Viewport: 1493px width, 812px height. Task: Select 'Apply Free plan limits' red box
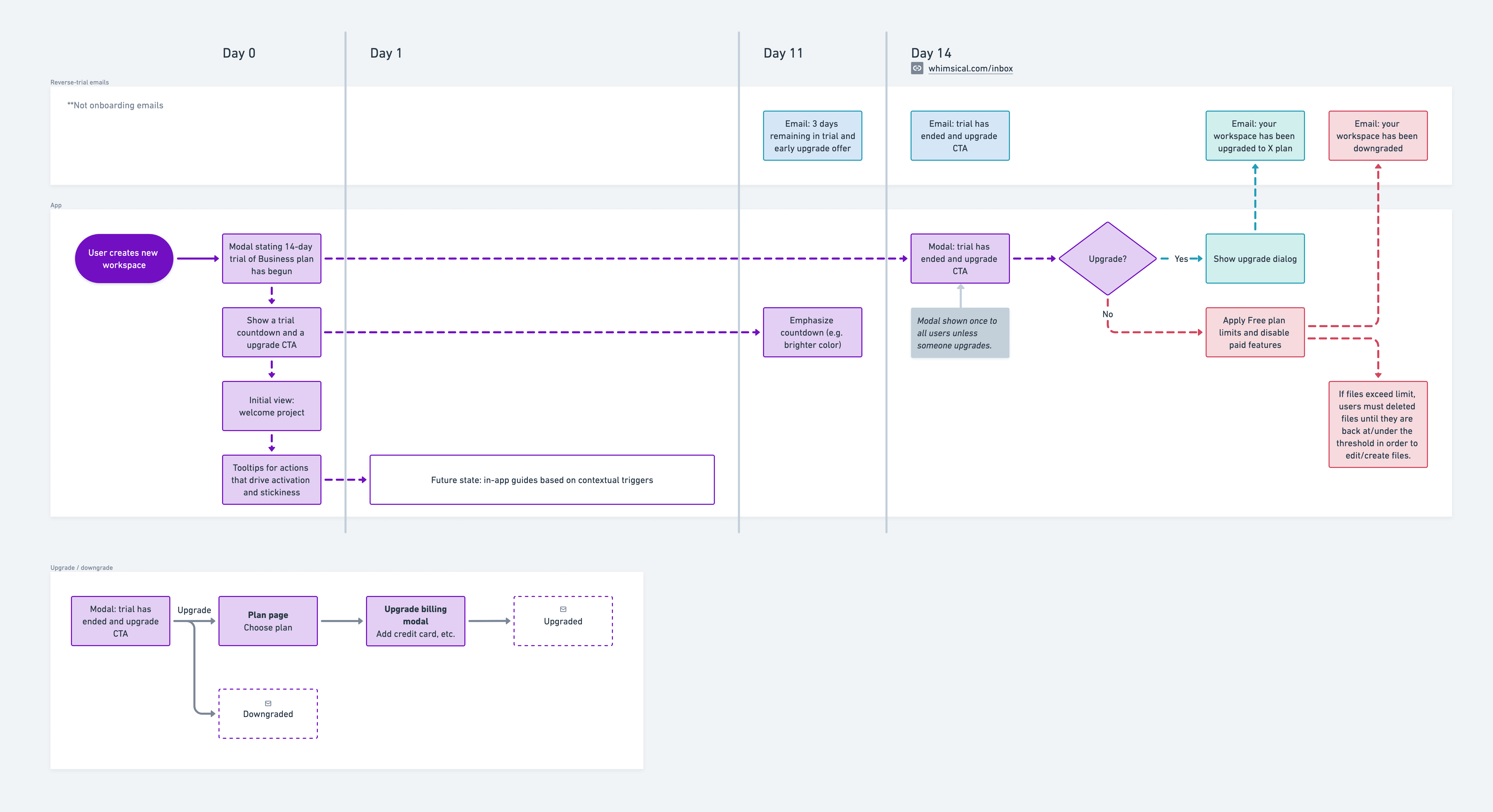coord(1255,333)
